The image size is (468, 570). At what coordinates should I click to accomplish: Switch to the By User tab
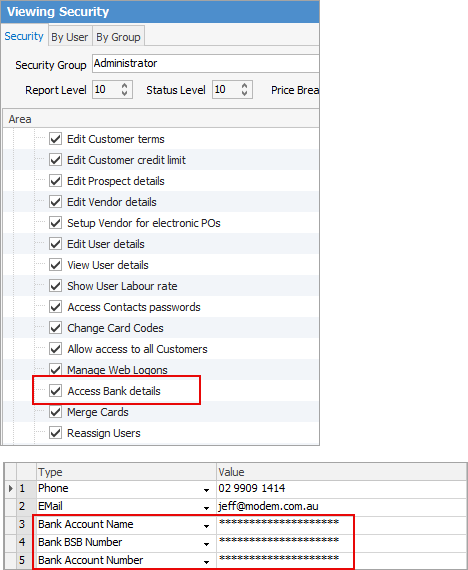pos(70,37)
